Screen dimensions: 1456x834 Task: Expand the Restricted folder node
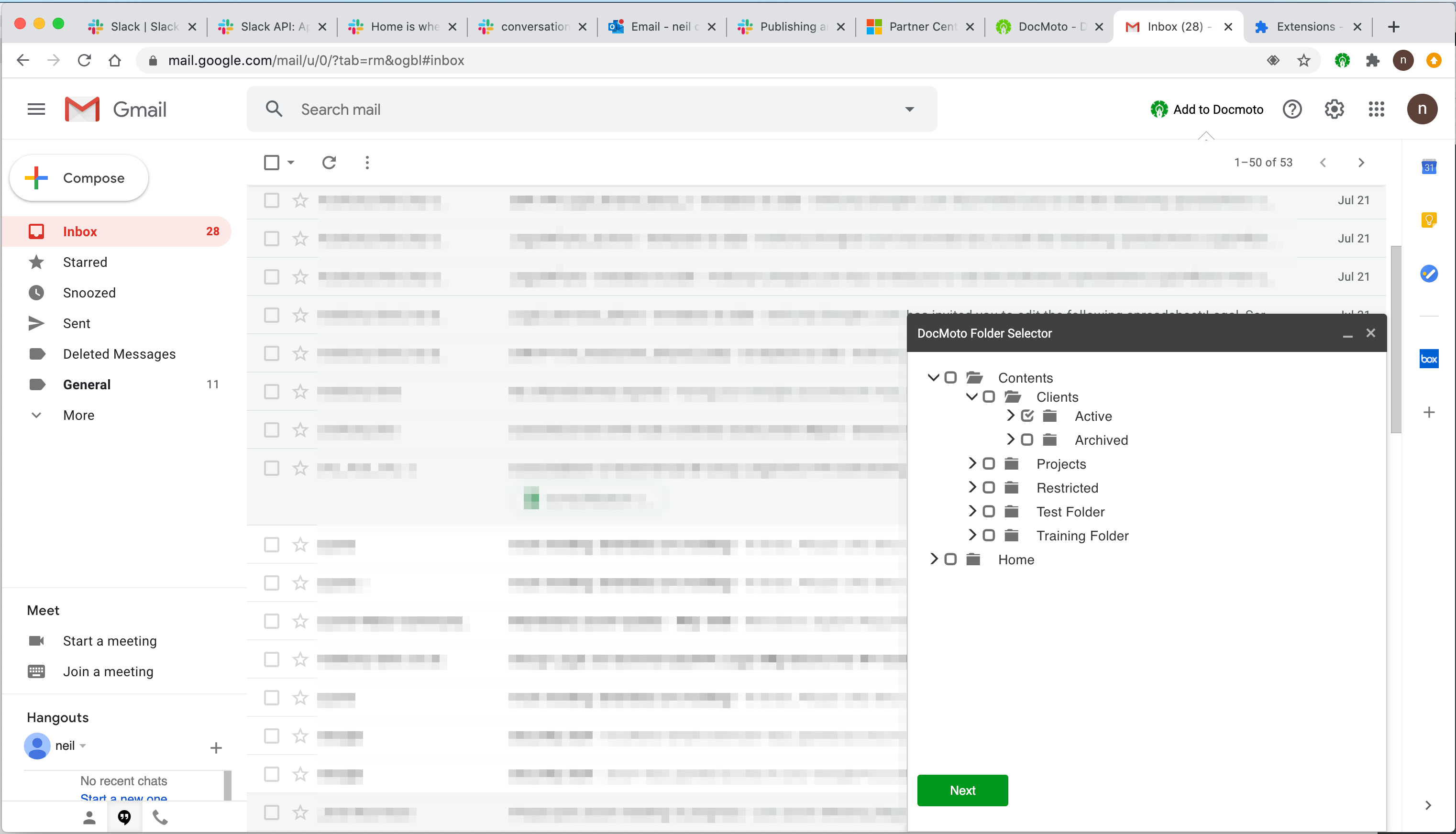(972, 487)
